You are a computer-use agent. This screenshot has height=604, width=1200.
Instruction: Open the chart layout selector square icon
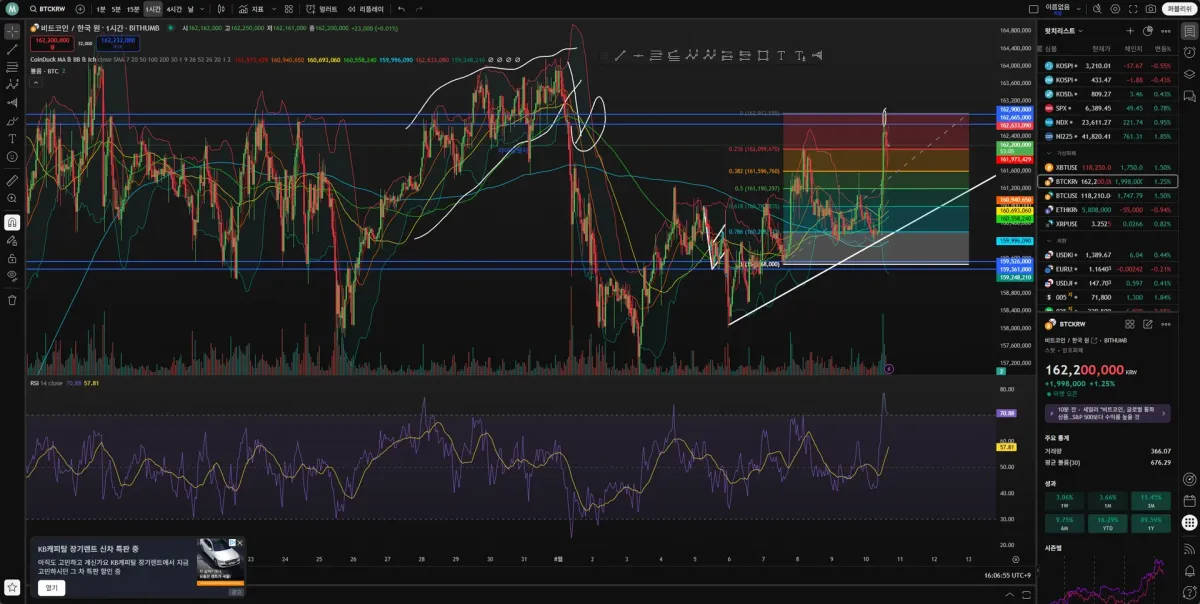pyautogui.click(x=1034, y=9)
